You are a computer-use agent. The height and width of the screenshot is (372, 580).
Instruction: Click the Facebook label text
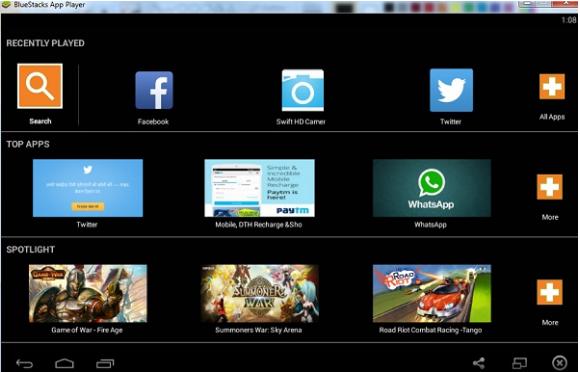(x=153, y=122)
